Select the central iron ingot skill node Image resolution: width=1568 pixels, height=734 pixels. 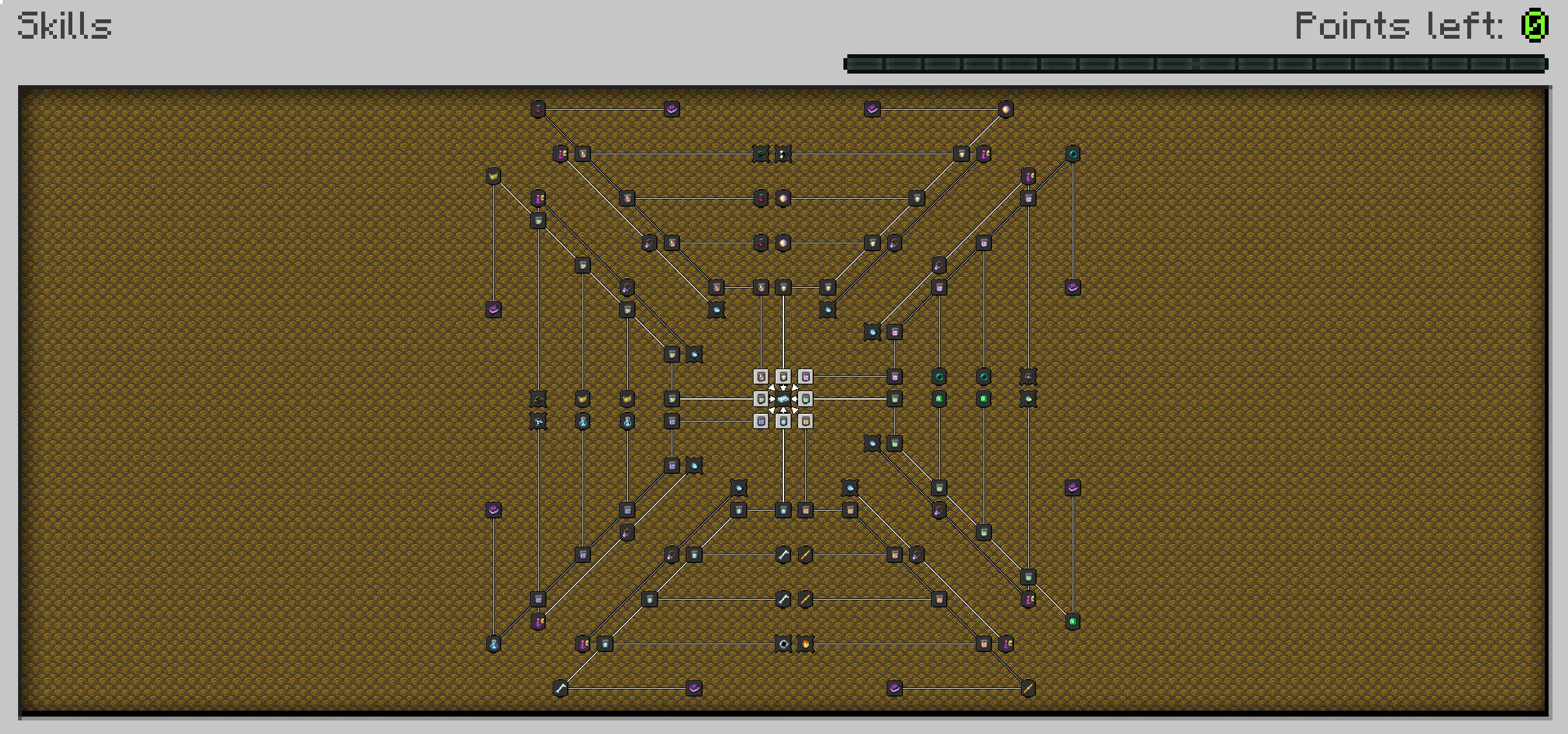pos(783,398)
